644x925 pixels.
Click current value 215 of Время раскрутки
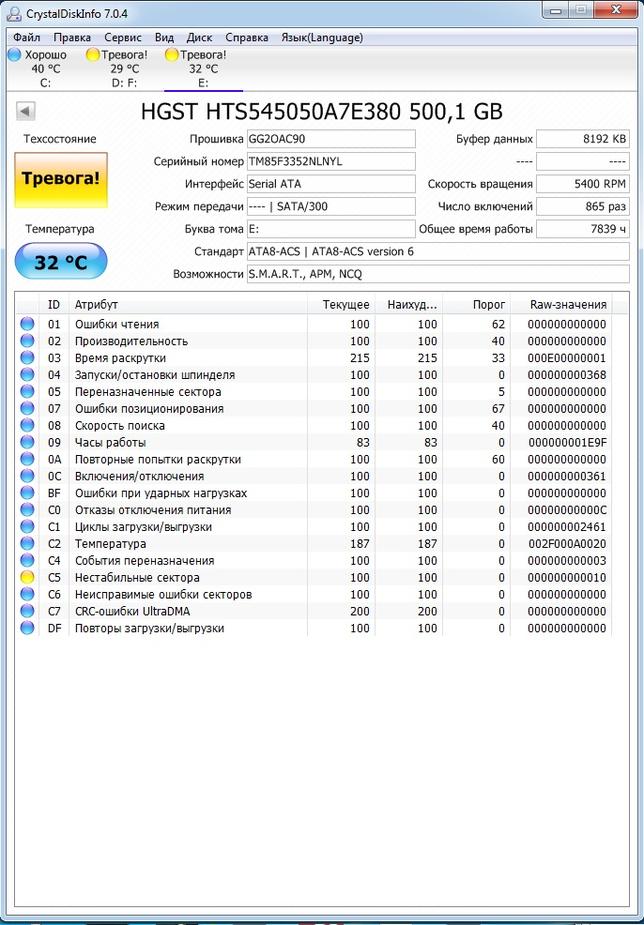(x=359, y=358)
